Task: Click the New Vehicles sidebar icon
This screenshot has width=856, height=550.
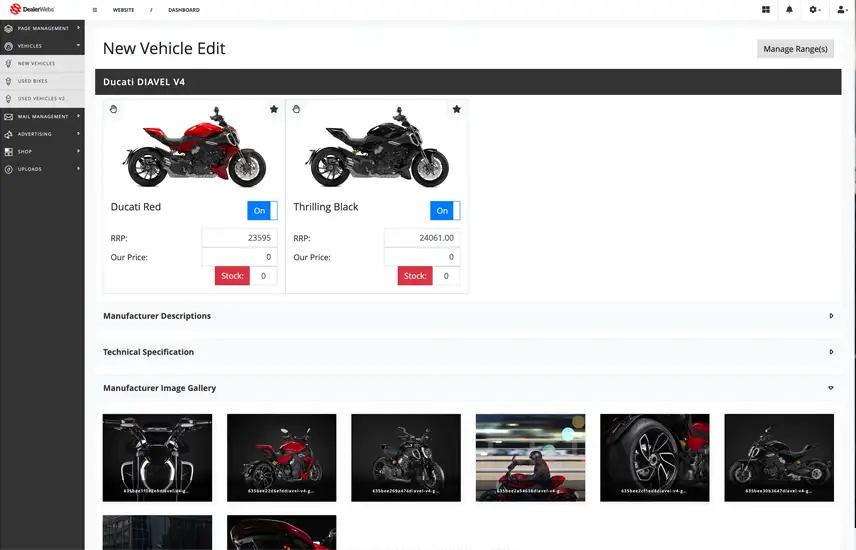Action: [x=8, y=63]
